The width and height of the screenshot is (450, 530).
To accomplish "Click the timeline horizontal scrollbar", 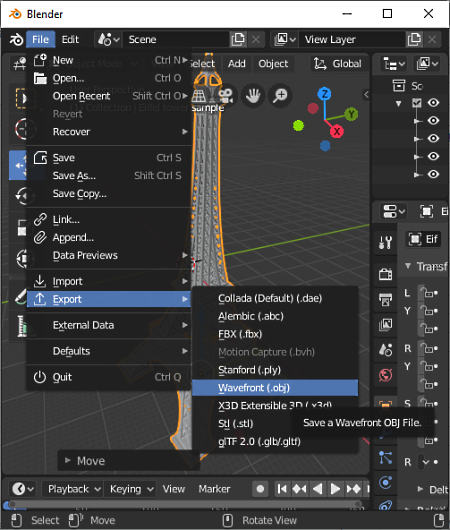I will click(x=184, y=505).
